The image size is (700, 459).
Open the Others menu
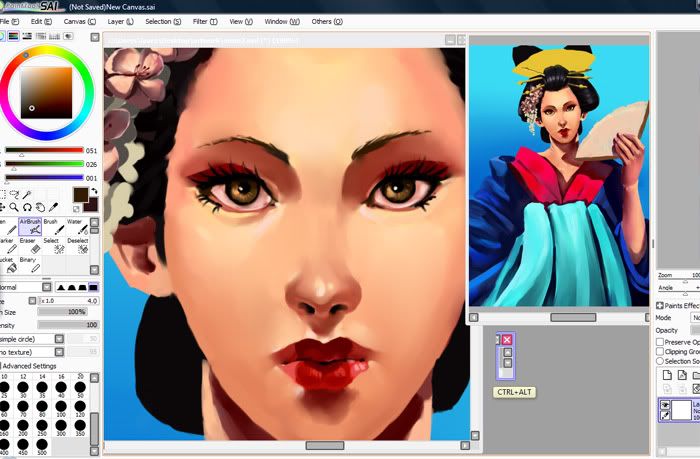tap(327, 21)
